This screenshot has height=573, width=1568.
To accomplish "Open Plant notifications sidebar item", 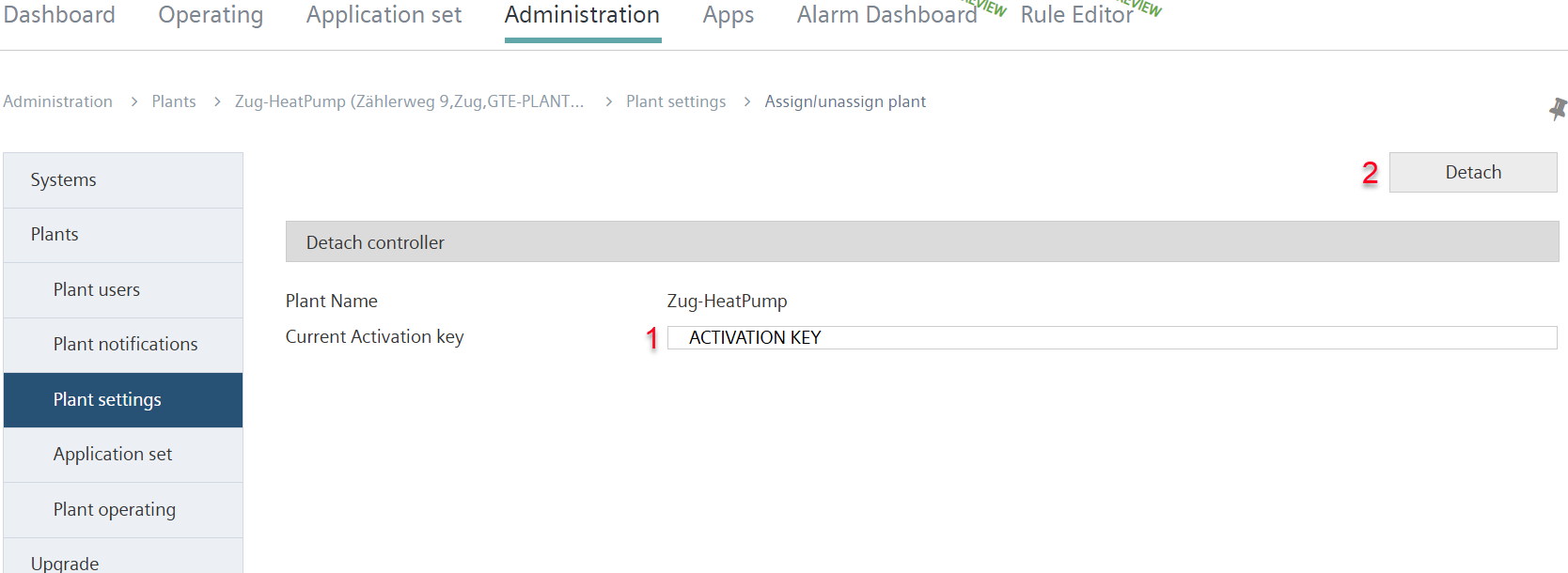I will [123, 345].
